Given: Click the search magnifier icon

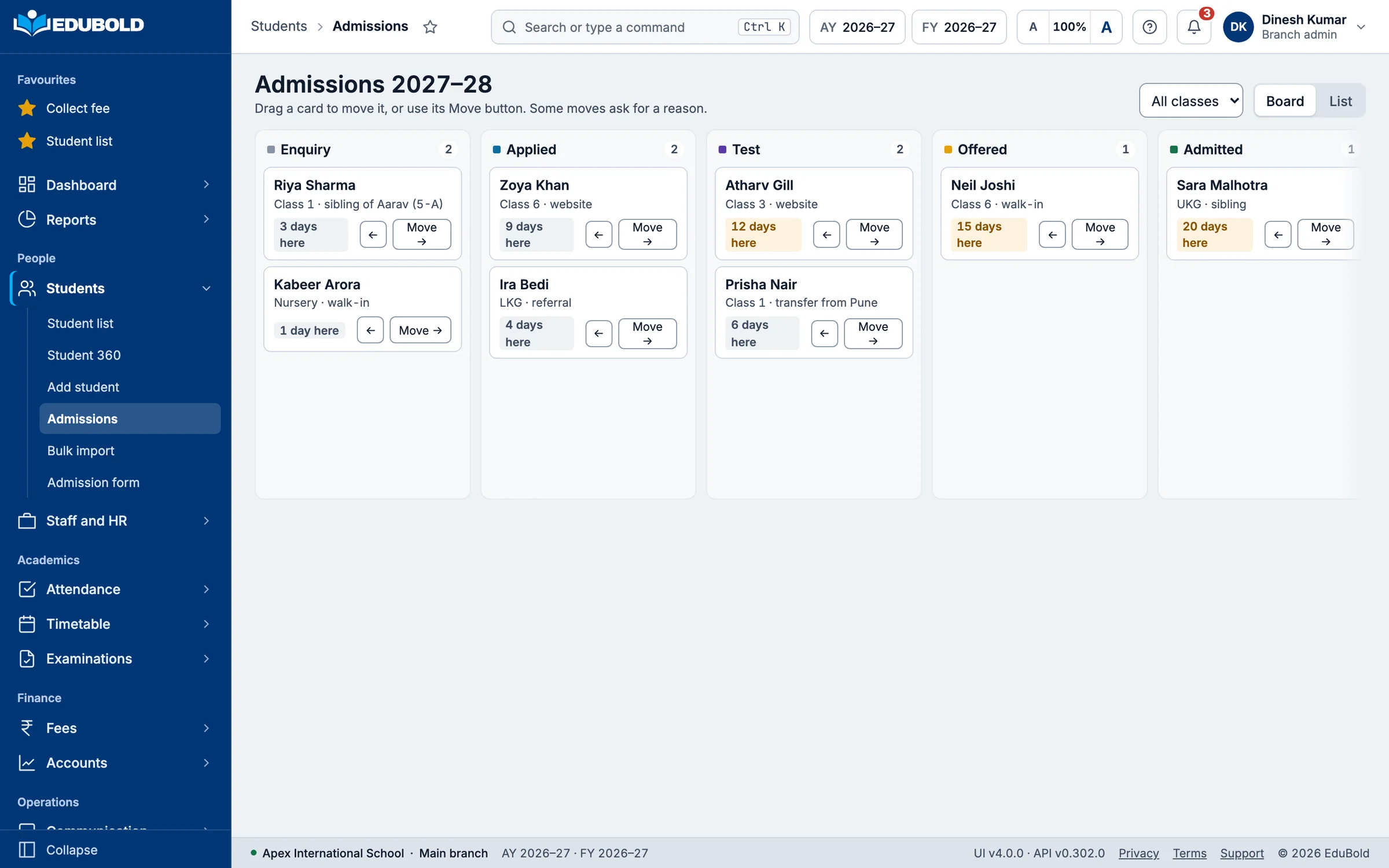Looking at the screenshot, I should tap(509, 27).
